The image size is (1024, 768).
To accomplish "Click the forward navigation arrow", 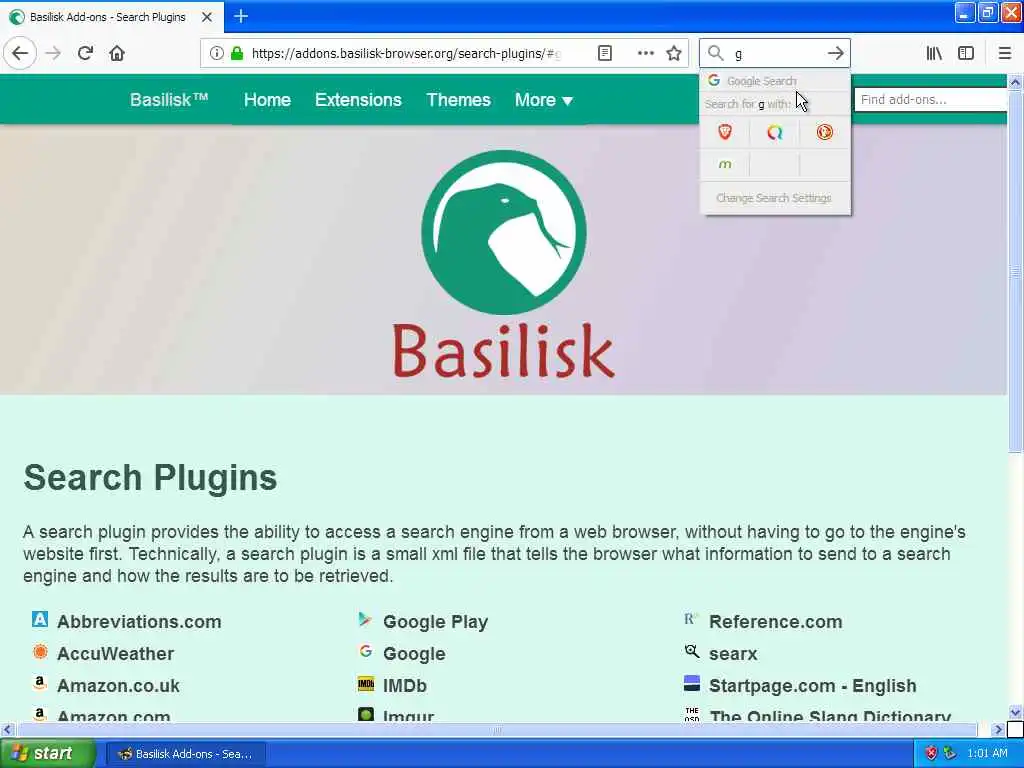I will pos(53,53).
